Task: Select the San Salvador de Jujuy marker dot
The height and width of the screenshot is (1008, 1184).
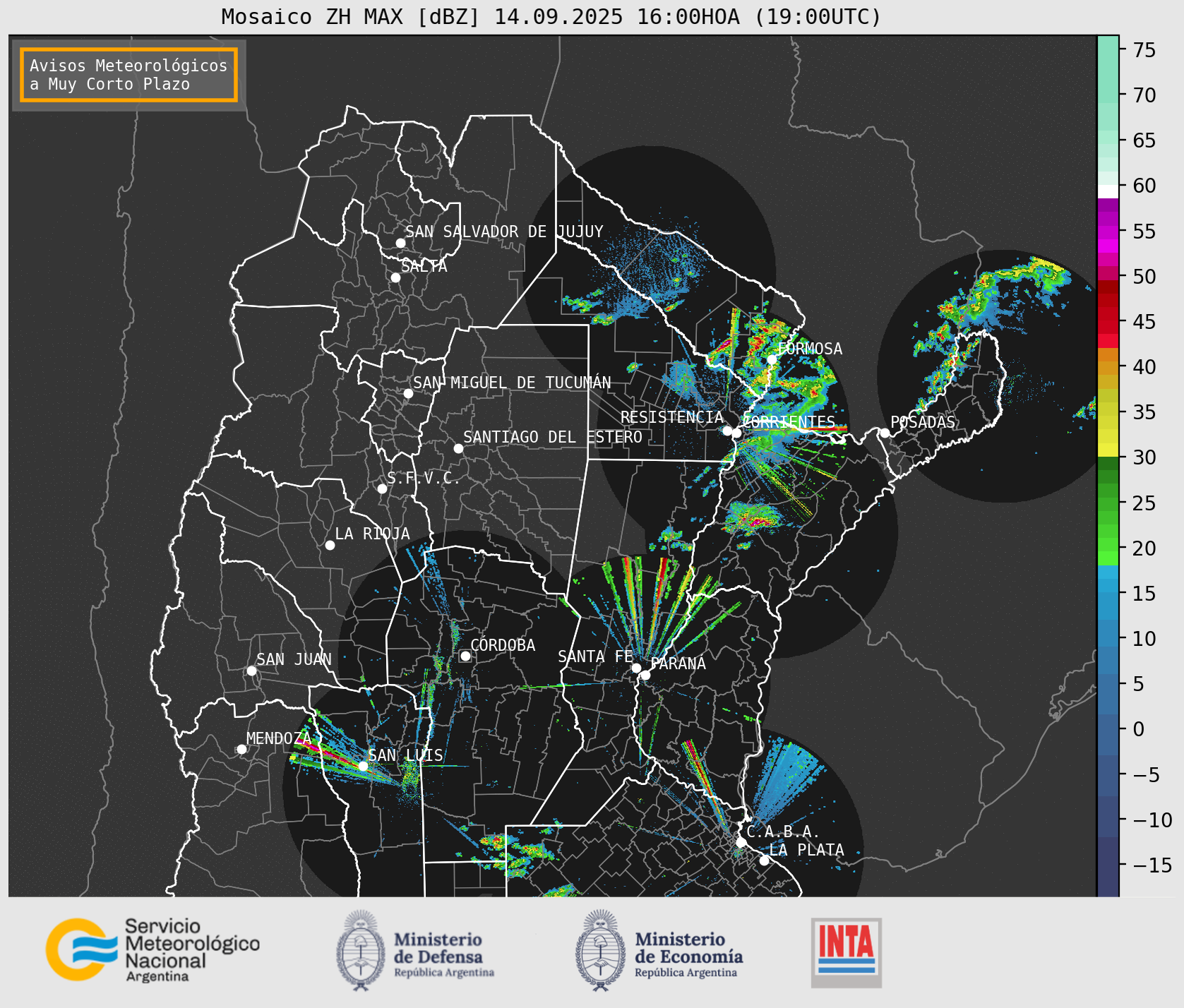Action: coord(400,243)
